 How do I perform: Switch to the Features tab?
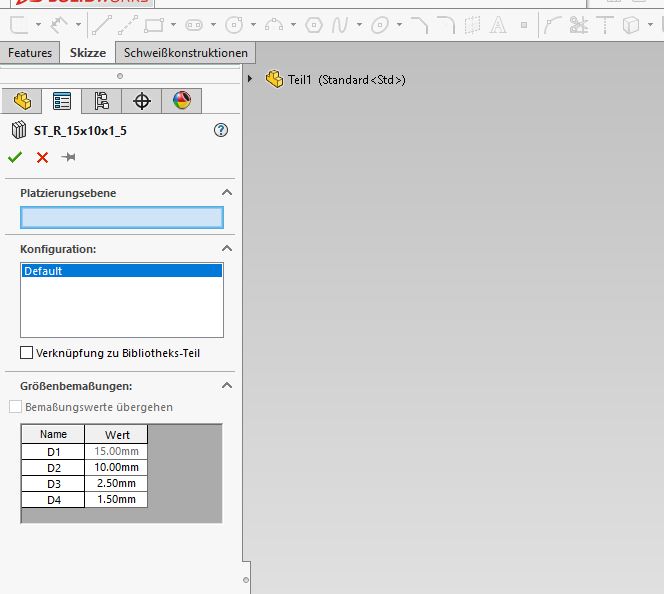[x=30, y=53]
